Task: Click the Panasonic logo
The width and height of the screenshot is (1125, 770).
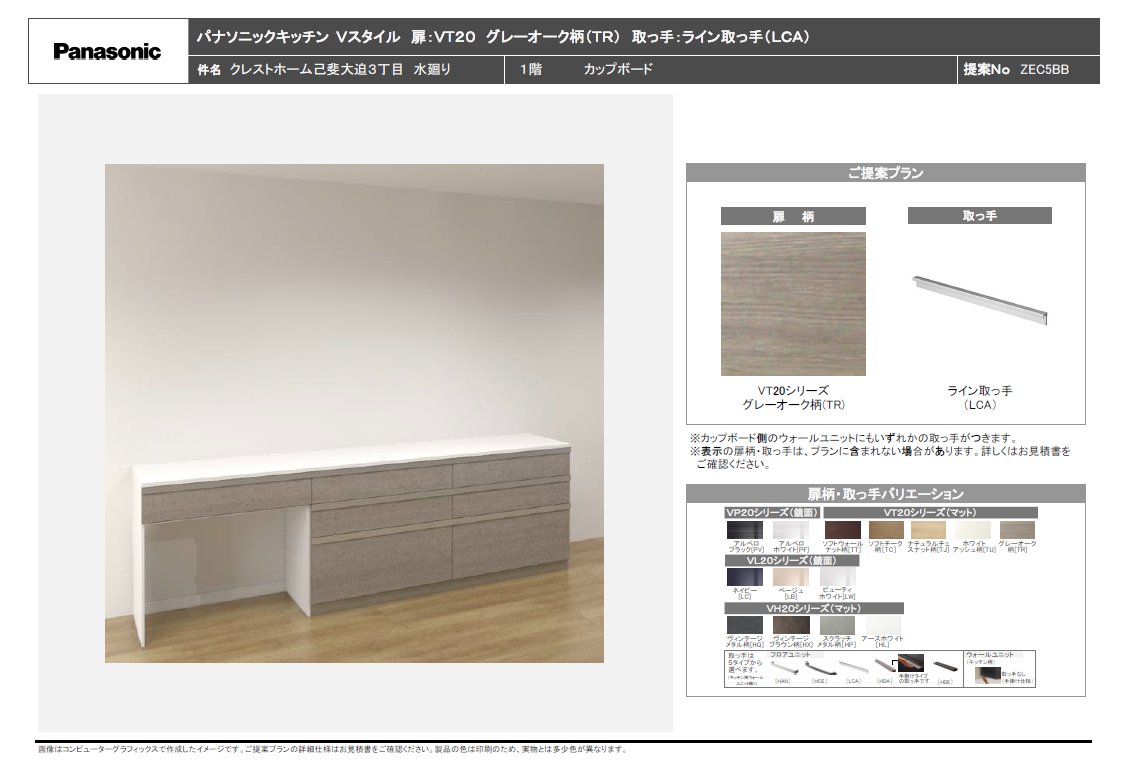Action: tap(105, 50)
